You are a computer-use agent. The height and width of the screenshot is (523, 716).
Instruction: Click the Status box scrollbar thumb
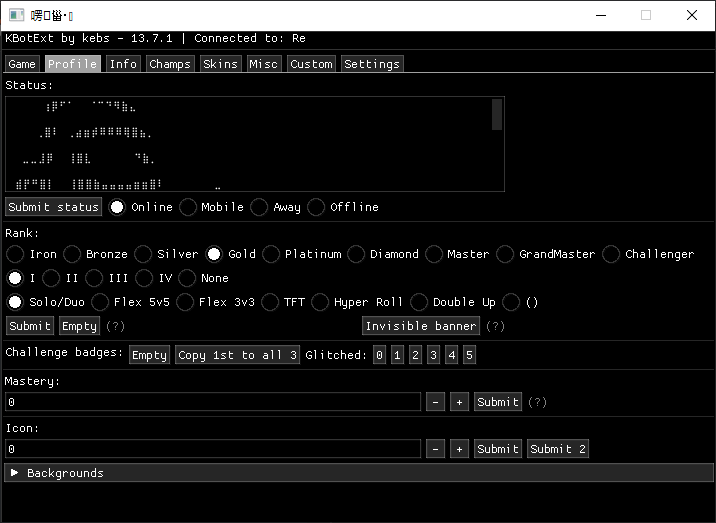coord(497,114)
